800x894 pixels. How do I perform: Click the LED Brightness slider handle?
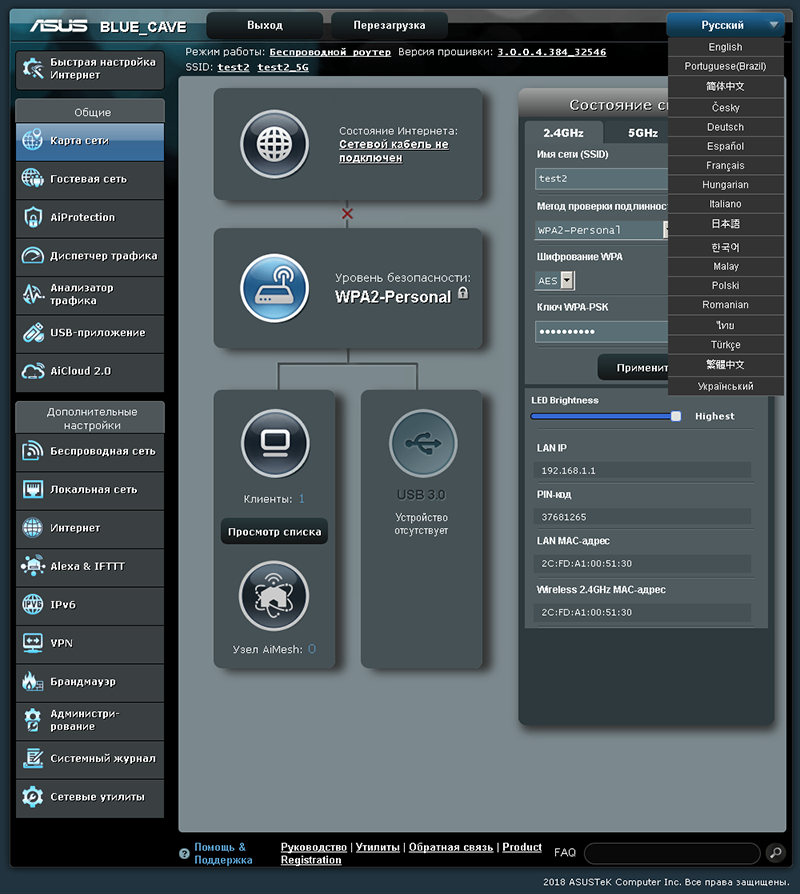676,416
